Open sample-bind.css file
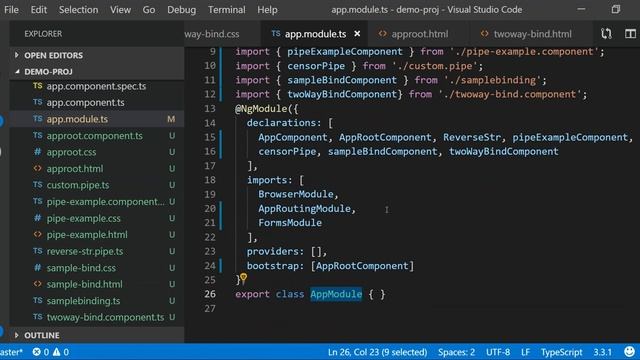Image resolution: width=640 pixels, height=360 pixels. pos(81,268)
